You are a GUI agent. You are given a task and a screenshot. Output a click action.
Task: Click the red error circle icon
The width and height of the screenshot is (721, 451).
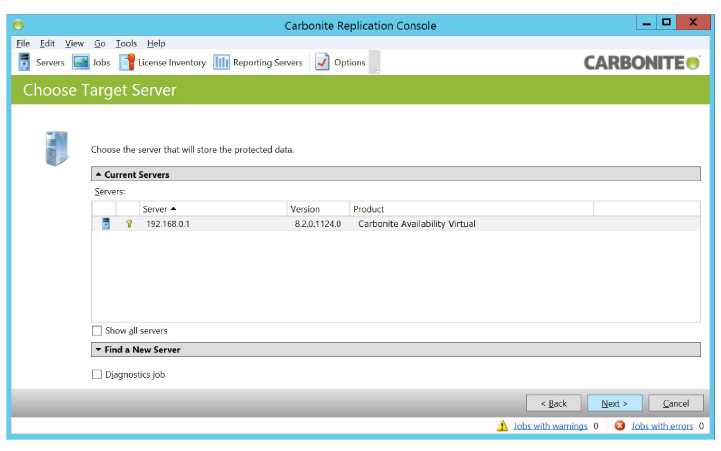(620, 426)
